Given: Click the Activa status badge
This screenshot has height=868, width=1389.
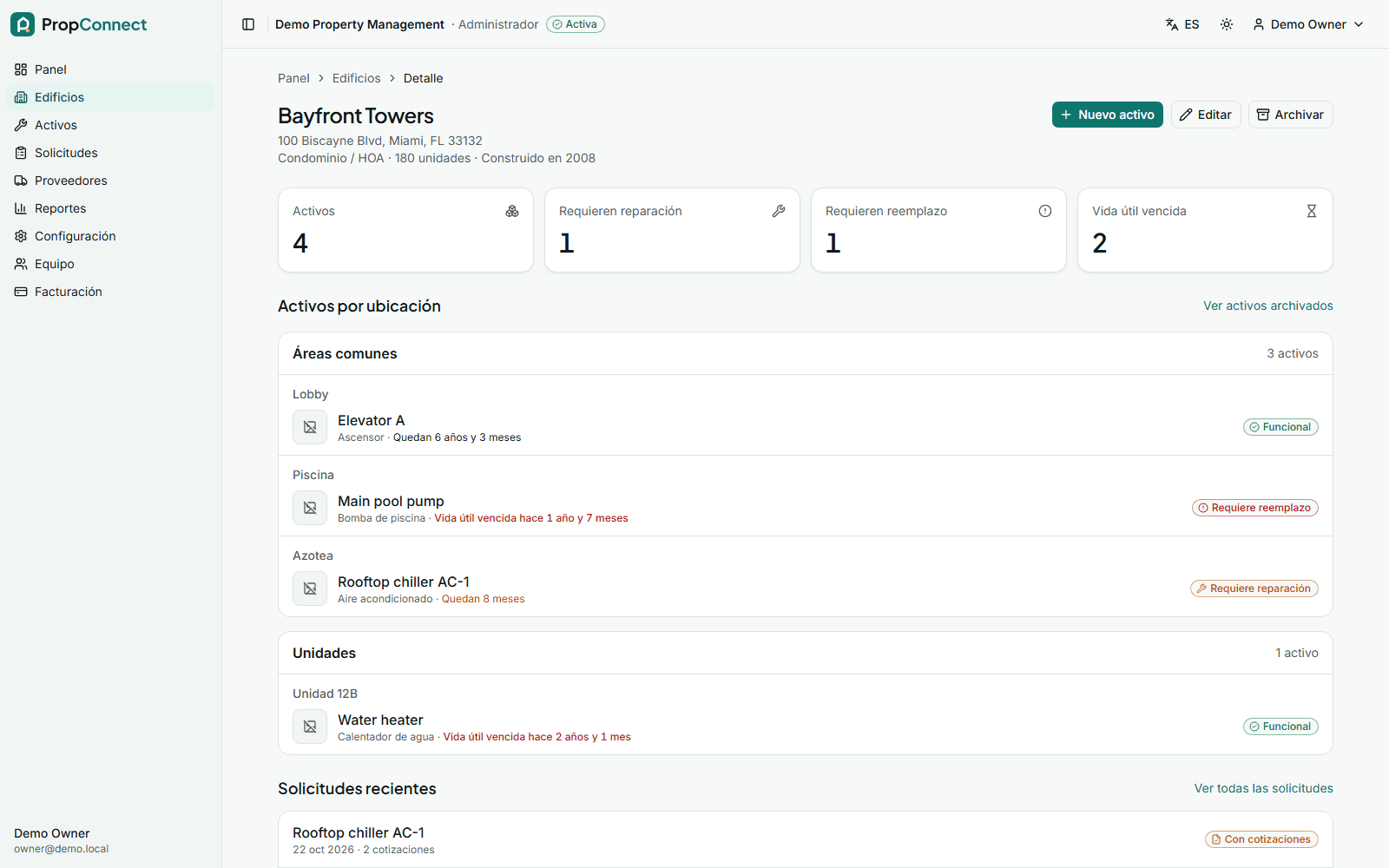Looking at the screenshot, I should coord(576,24).
